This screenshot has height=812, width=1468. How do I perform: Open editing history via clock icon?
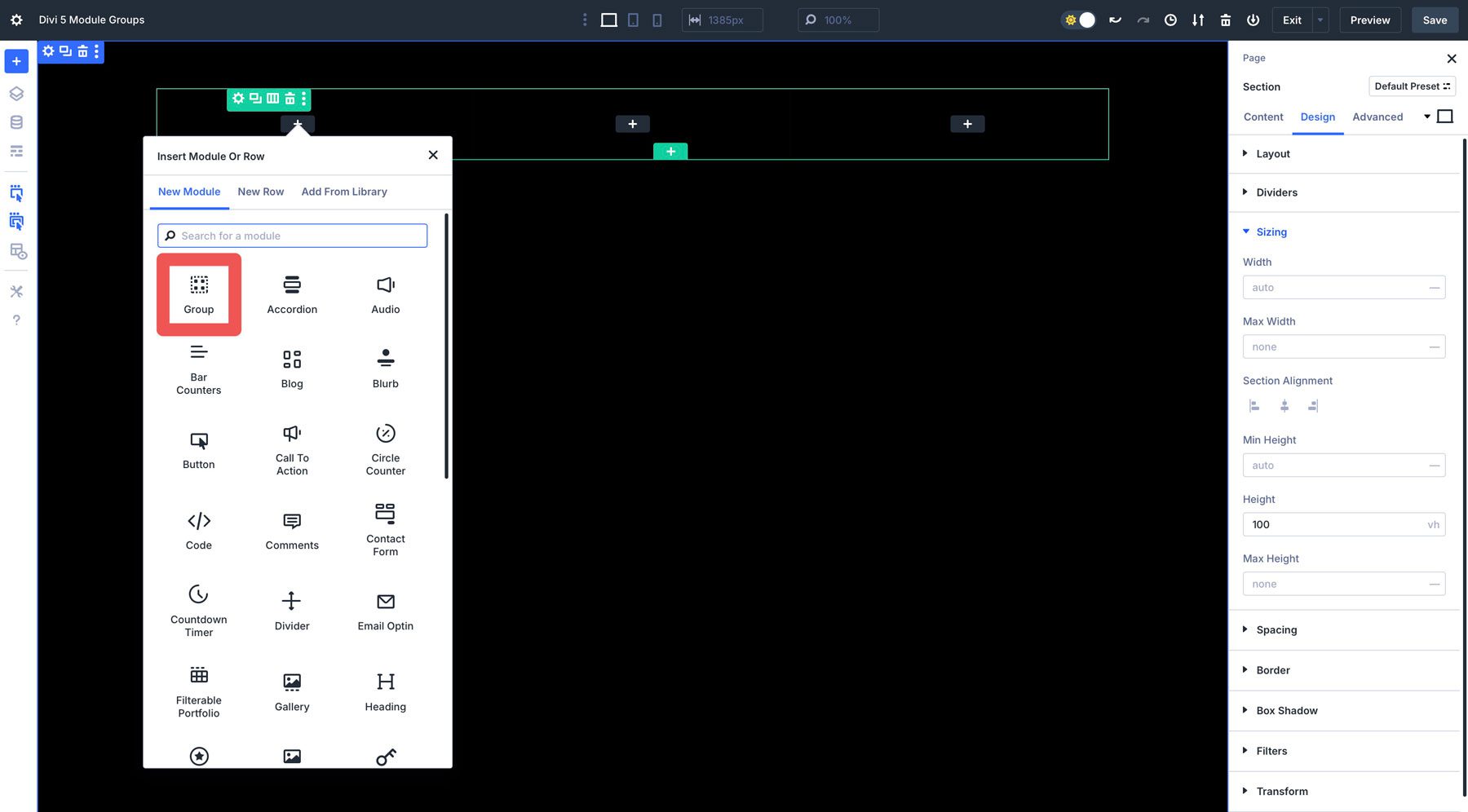pyautogui.click(x=1171, y=20)
